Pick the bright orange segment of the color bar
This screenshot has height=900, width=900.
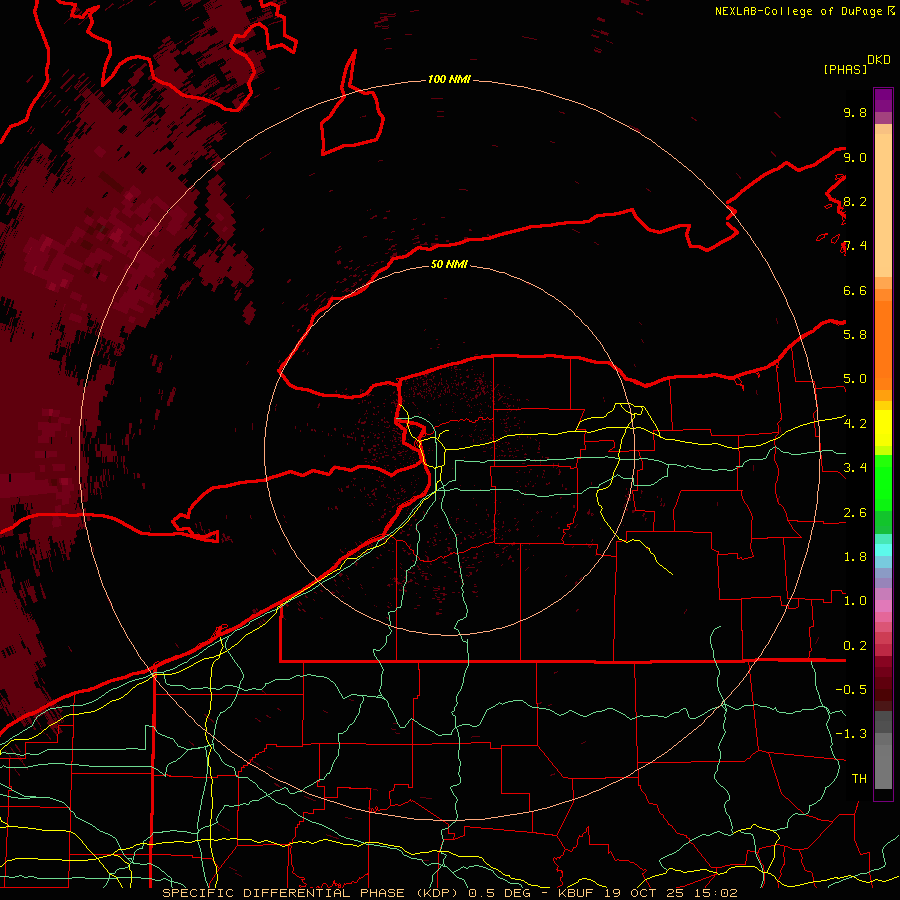tap(883, 344)
